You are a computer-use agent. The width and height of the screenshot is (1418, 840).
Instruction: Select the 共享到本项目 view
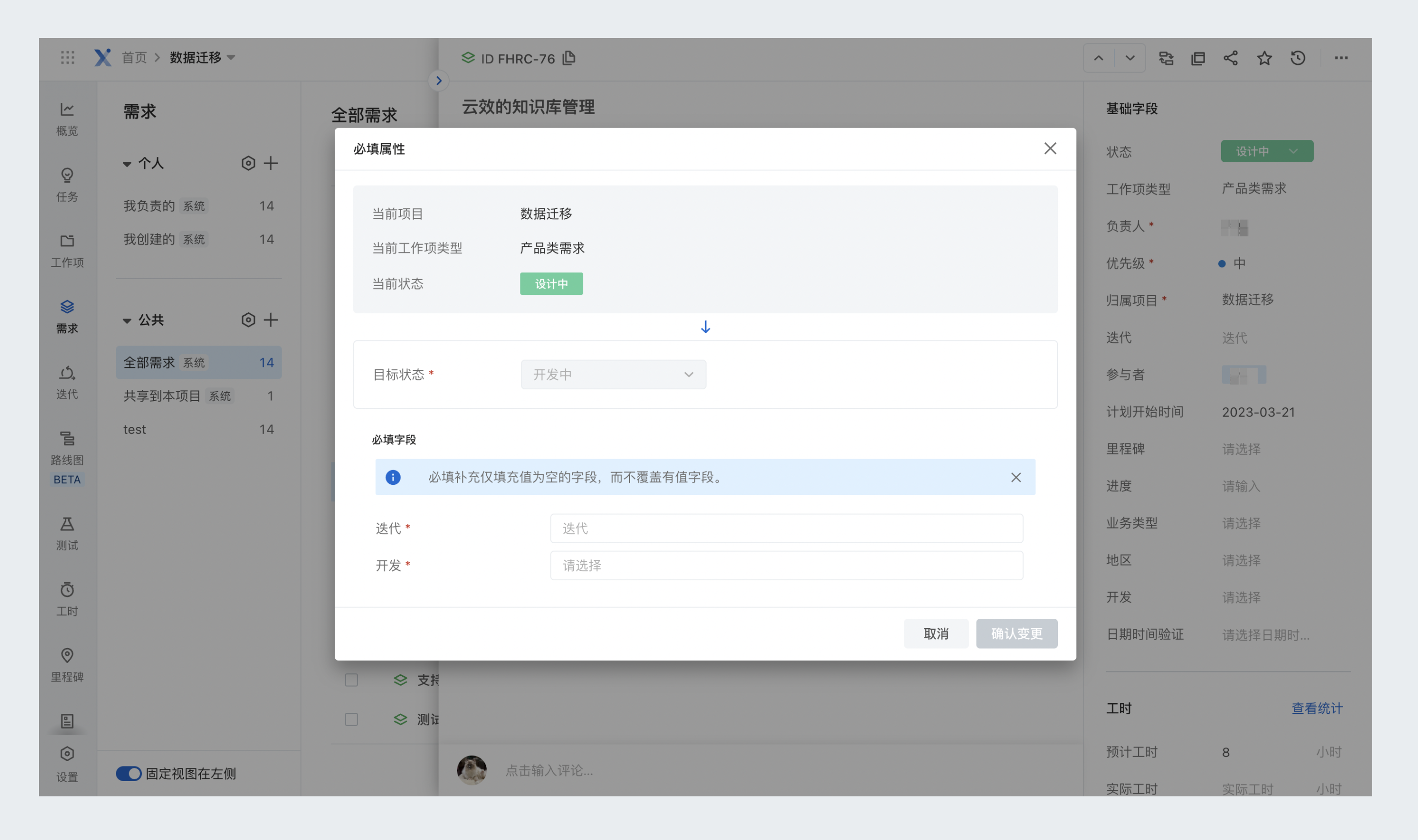point(199,396)
